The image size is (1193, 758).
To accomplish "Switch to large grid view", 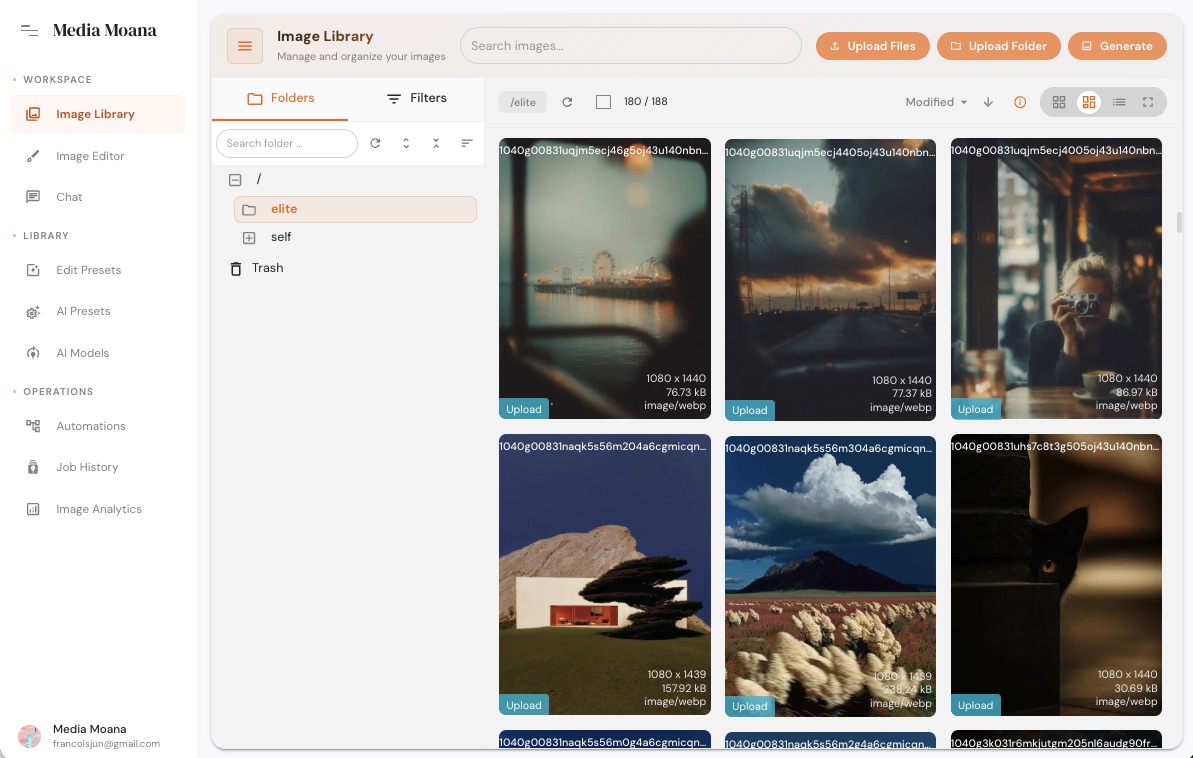I will [x=1089, y=102].
